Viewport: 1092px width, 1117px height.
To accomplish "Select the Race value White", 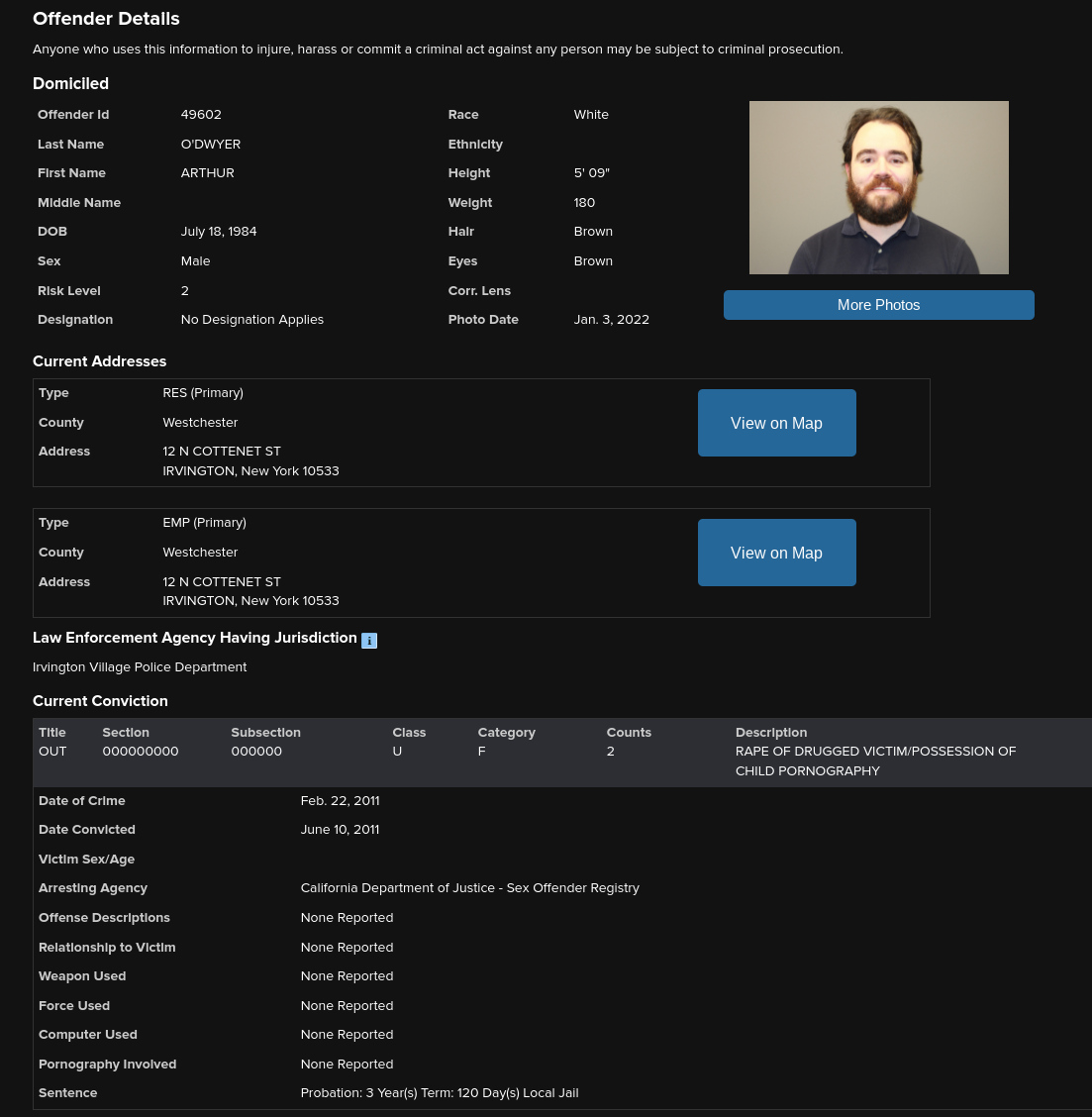I will (x=591, y=115).
